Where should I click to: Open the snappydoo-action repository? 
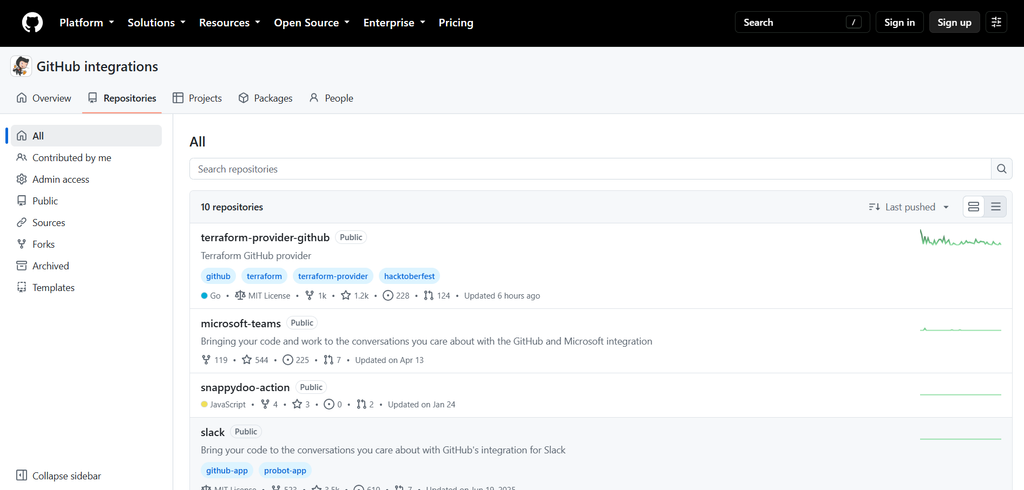(245, 387)
